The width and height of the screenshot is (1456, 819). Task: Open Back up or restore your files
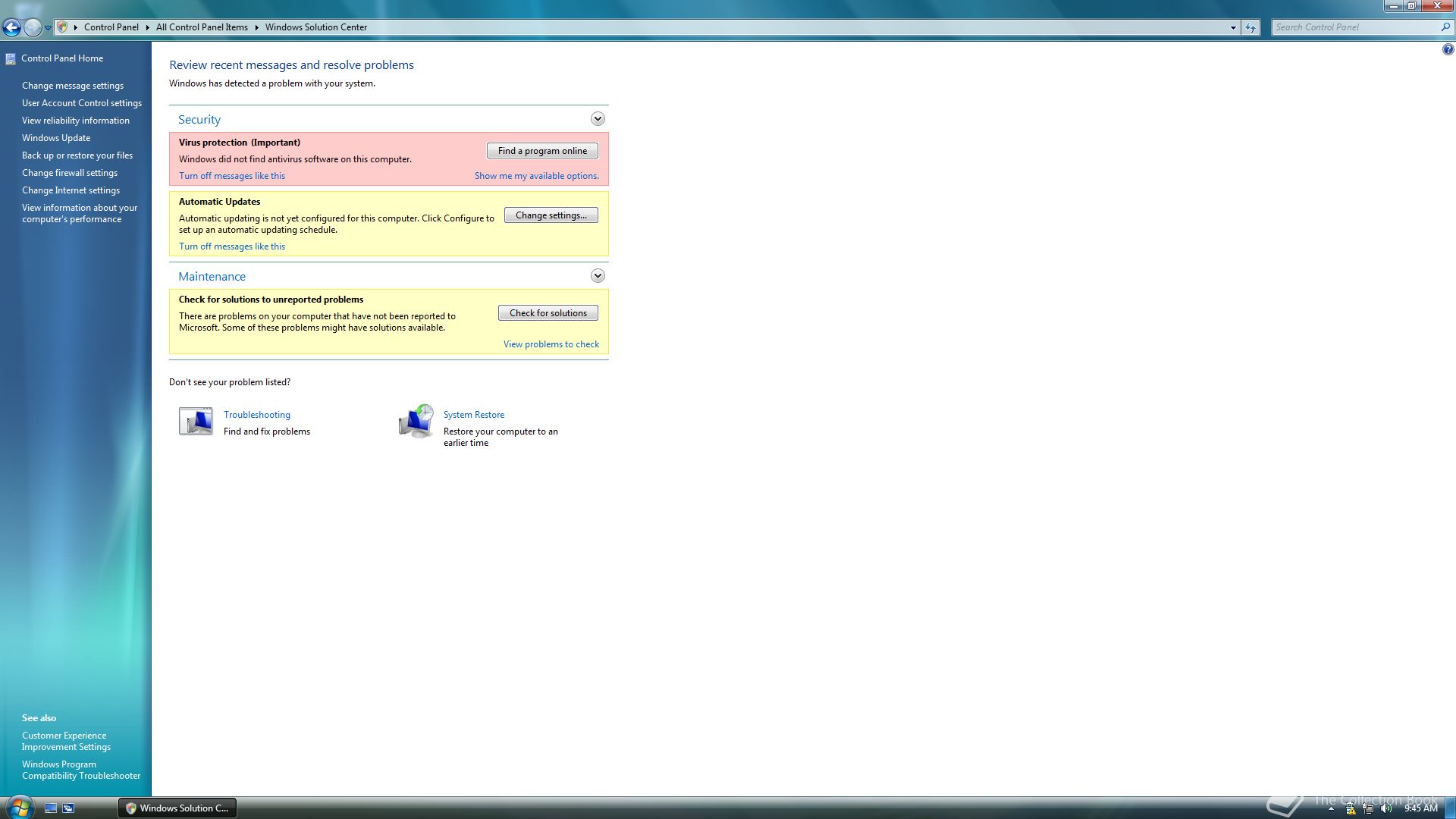tap(77, 155)
